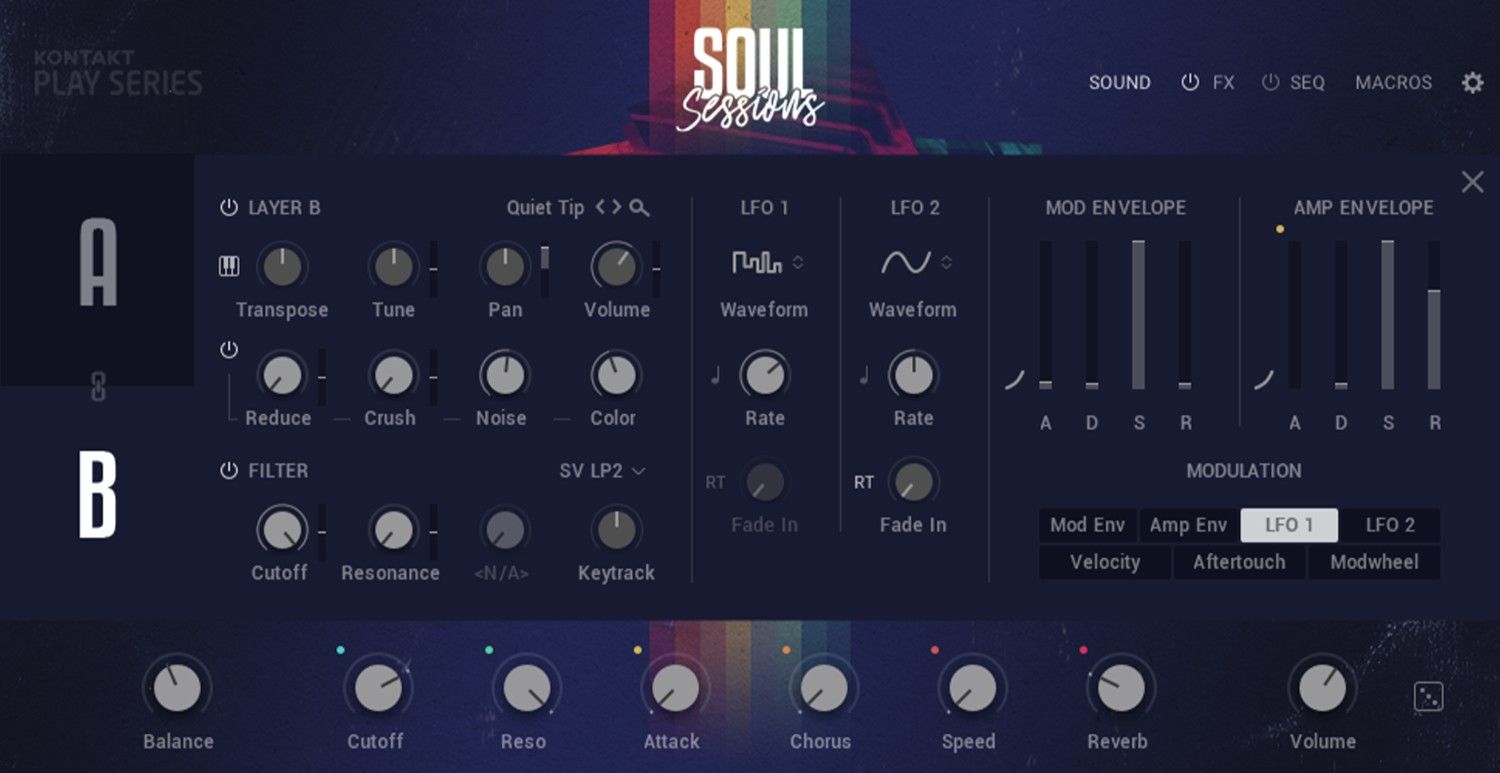Enable the FX power toggle
The height and width of the screenshot is (773, 1500).
coord(1190,82)
